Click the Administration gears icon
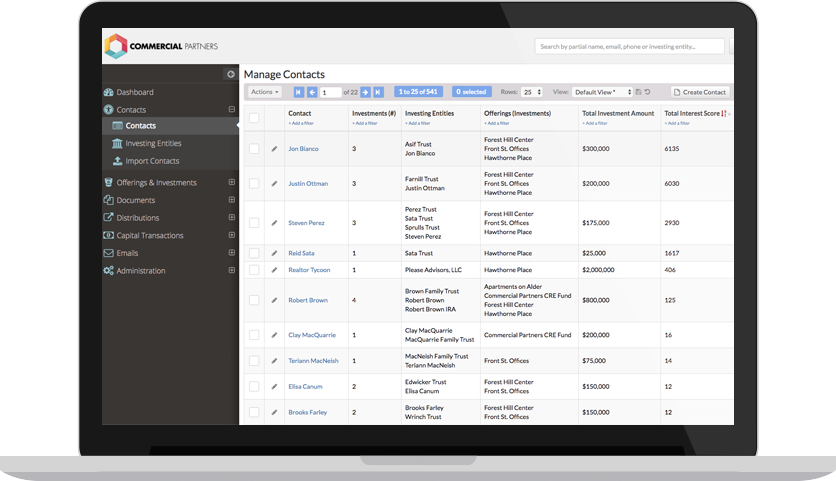The image size is (836, 481). click(109, 270)
